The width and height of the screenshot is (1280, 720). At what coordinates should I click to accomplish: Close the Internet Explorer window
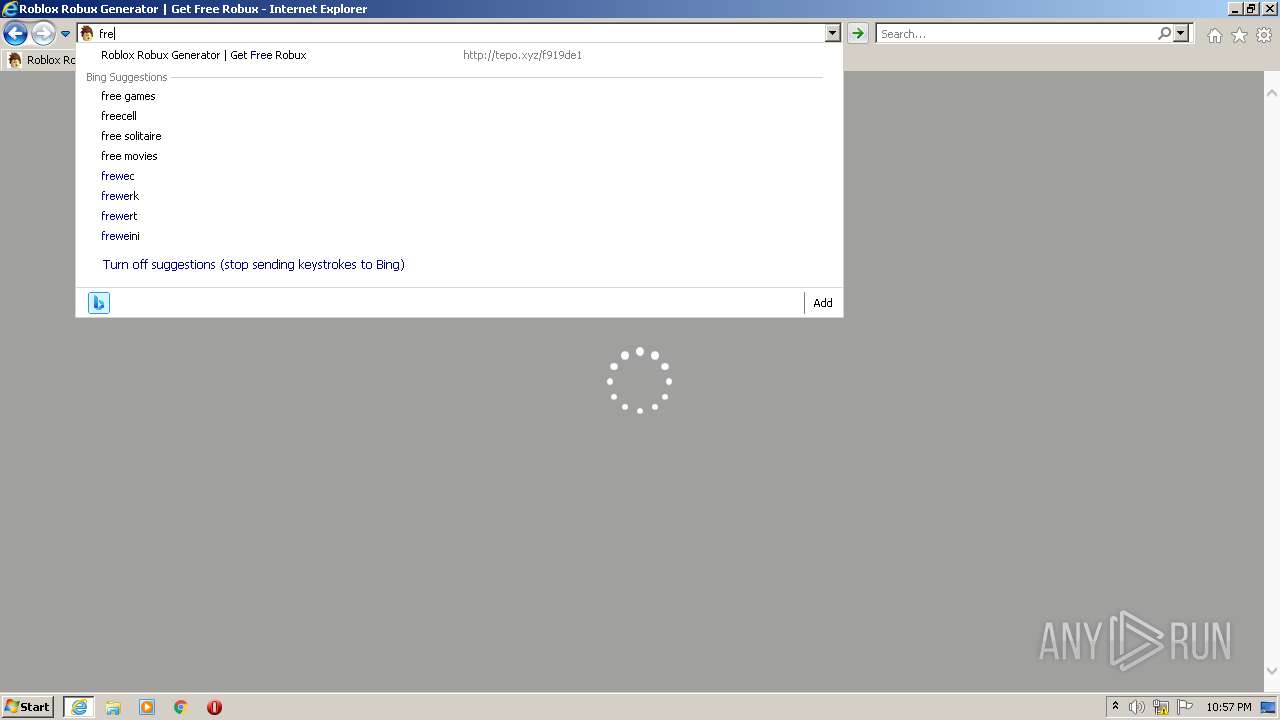pos(1269,8)
